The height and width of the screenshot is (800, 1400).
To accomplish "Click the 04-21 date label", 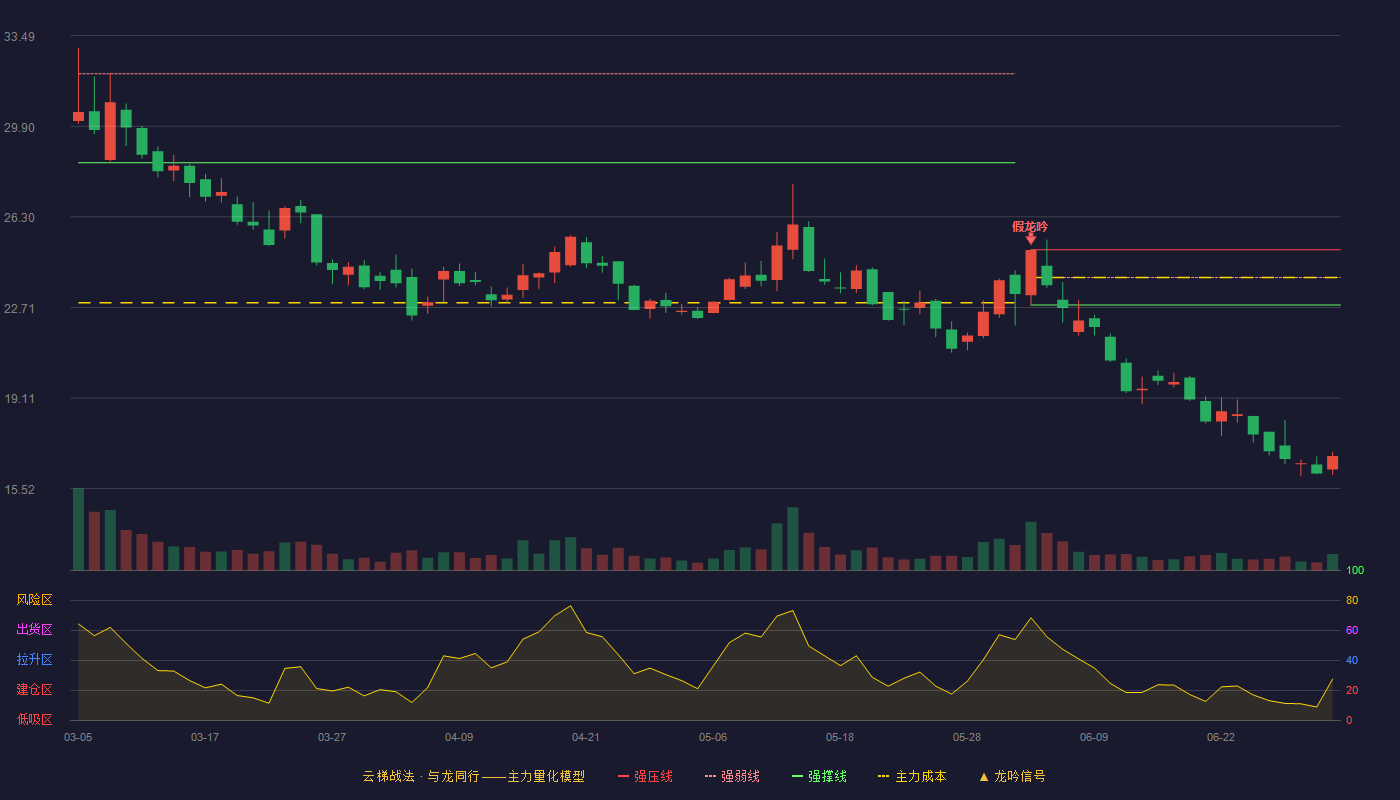I will click(586, 737).
